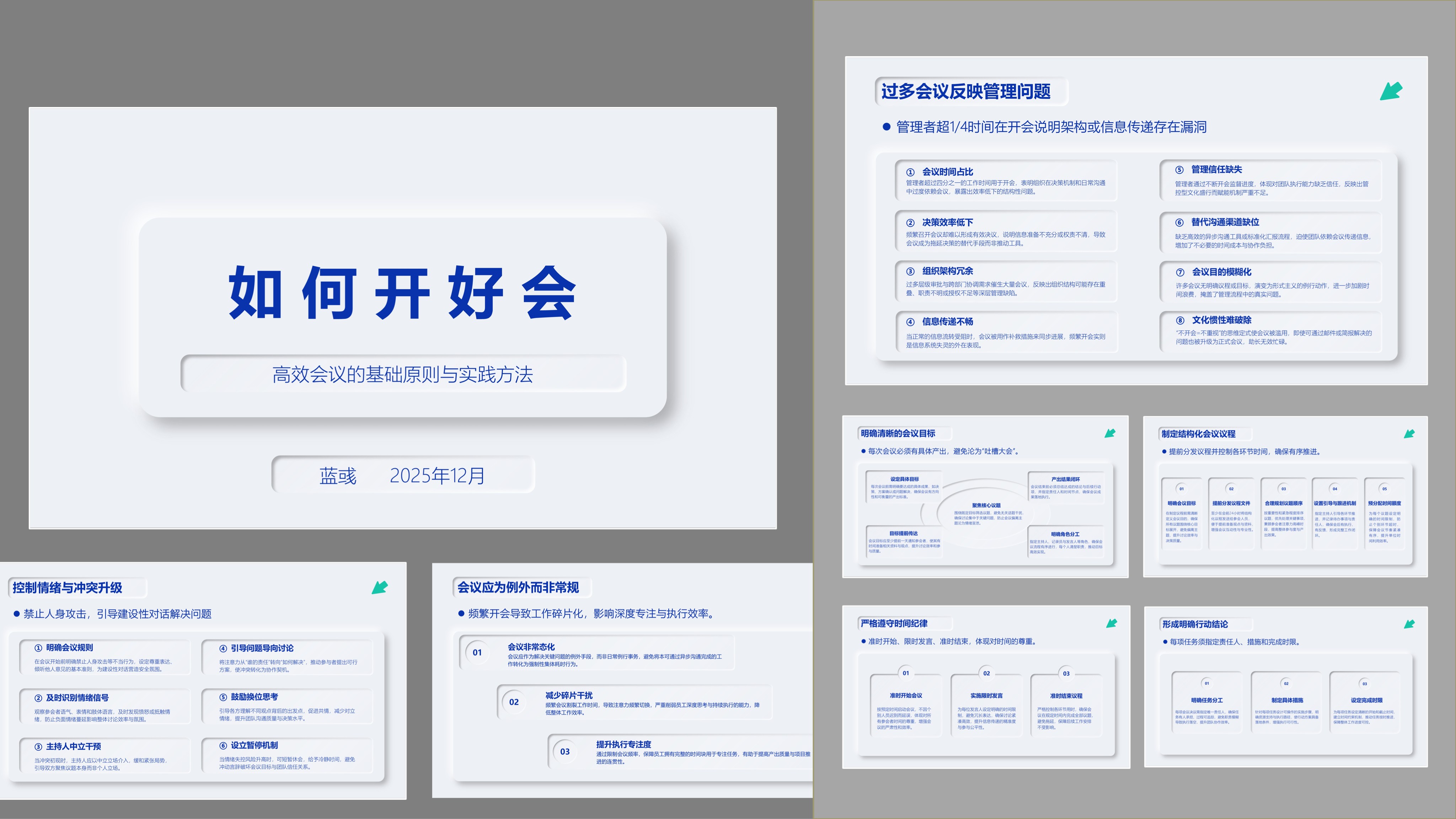The height and width of the screenshot is (819, 1456).
Task: Click green arrow icon on 控制情绪与冲突升级 slide
Action: tap(380, 587)
